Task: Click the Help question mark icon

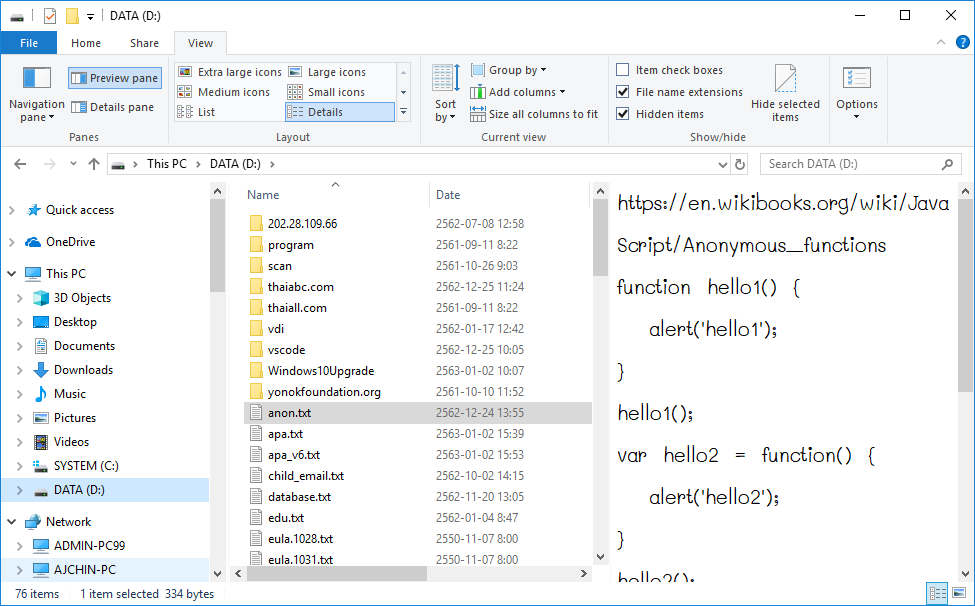Action: tap(961, 42)
